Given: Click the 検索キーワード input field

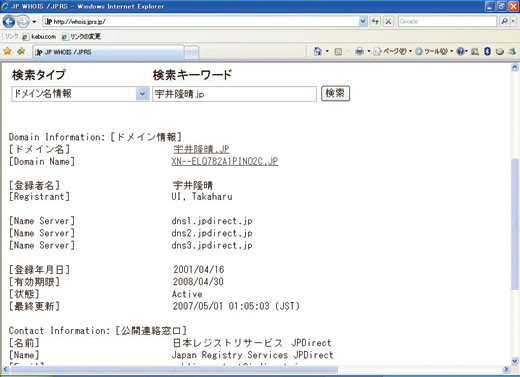Looking at the screenshot, I should point(234,94).
